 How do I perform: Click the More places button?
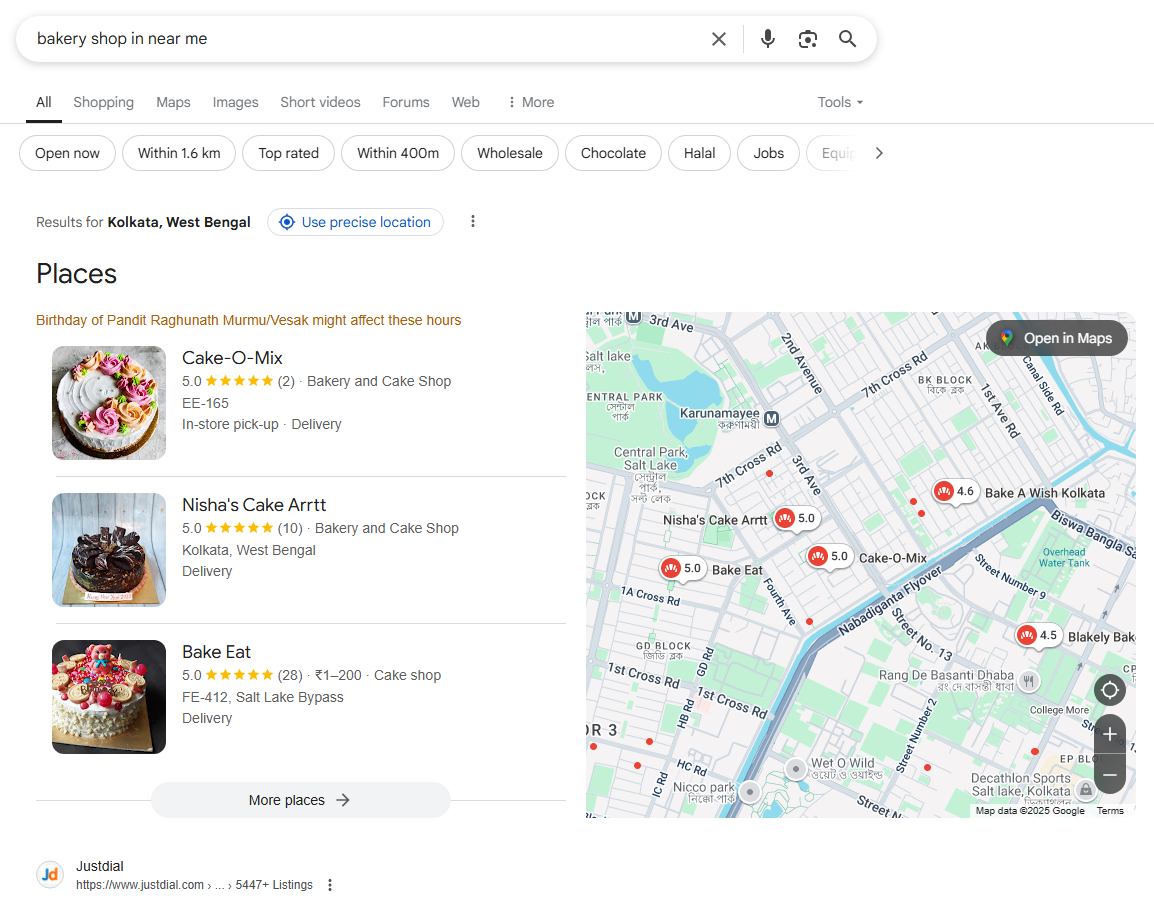300,800
